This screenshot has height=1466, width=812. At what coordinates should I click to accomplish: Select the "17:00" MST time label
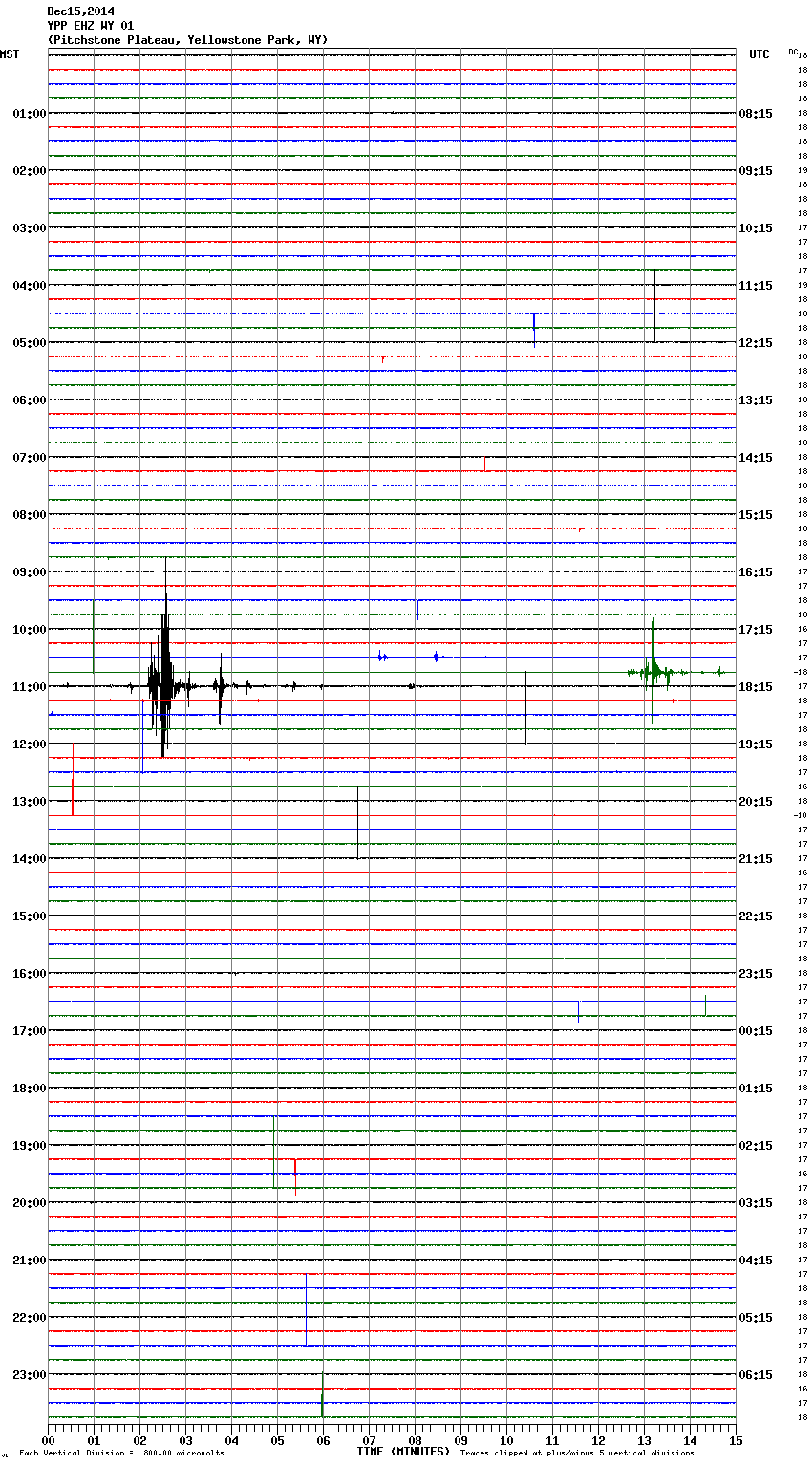click(29, 1031)
